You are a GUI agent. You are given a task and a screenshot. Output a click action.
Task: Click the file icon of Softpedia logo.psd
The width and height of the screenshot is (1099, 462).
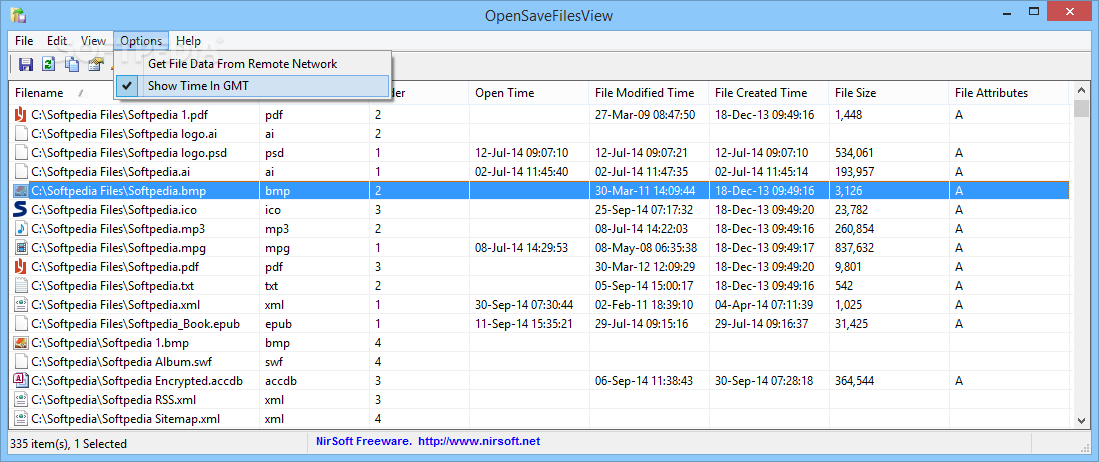(21, 152)
